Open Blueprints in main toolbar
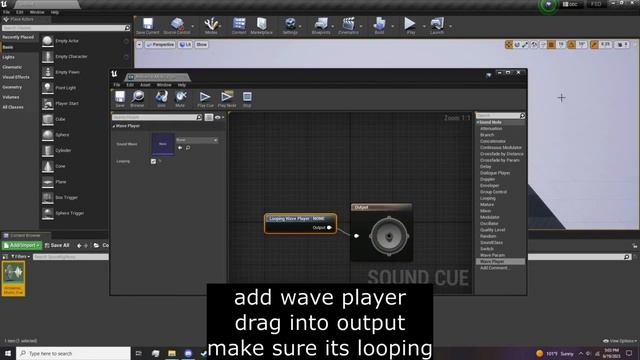Viewport: 640px width, 360px height. pos(321,26)
